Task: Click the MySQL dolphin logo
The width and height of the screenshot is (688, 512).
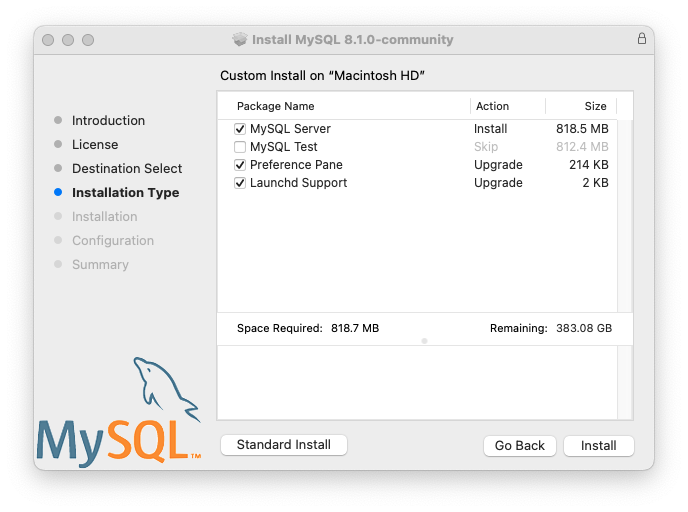Action: tap(118, 415)
